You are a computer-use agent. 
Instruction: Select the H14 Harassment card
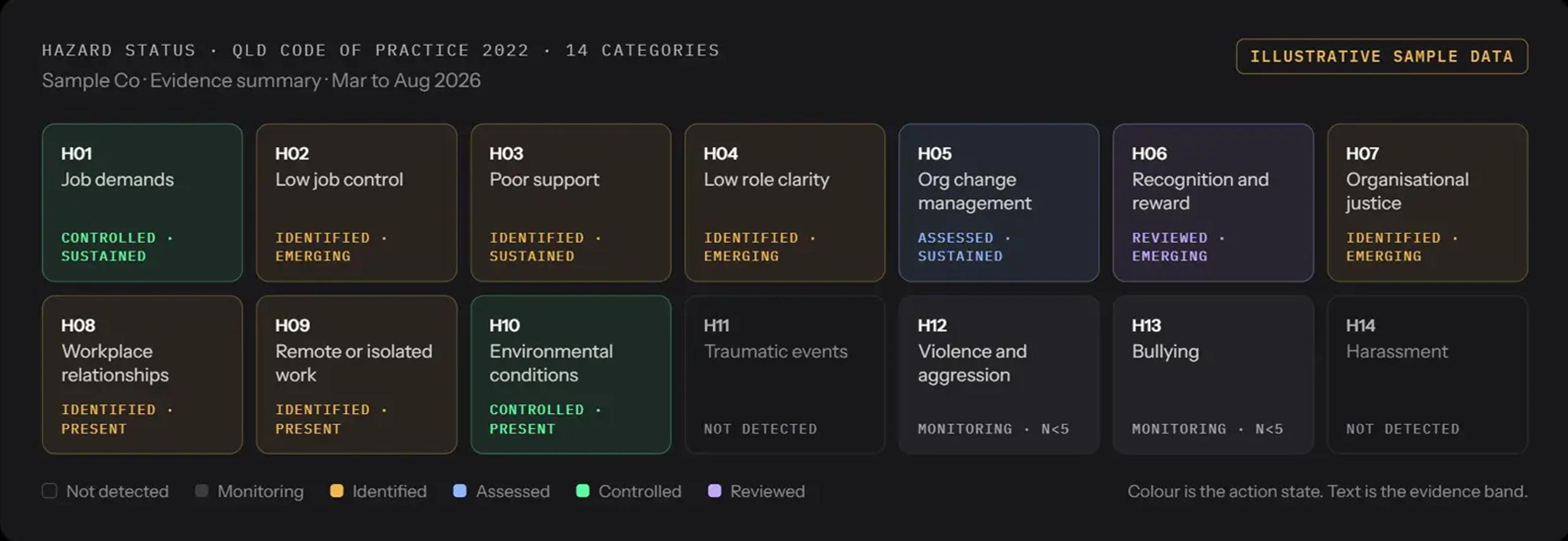click(1428, 375)
